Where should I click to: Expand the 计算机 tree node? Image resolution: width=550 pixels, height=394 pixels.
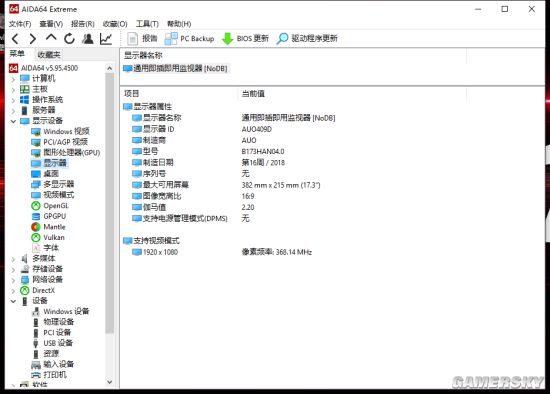tap(13, 79)
